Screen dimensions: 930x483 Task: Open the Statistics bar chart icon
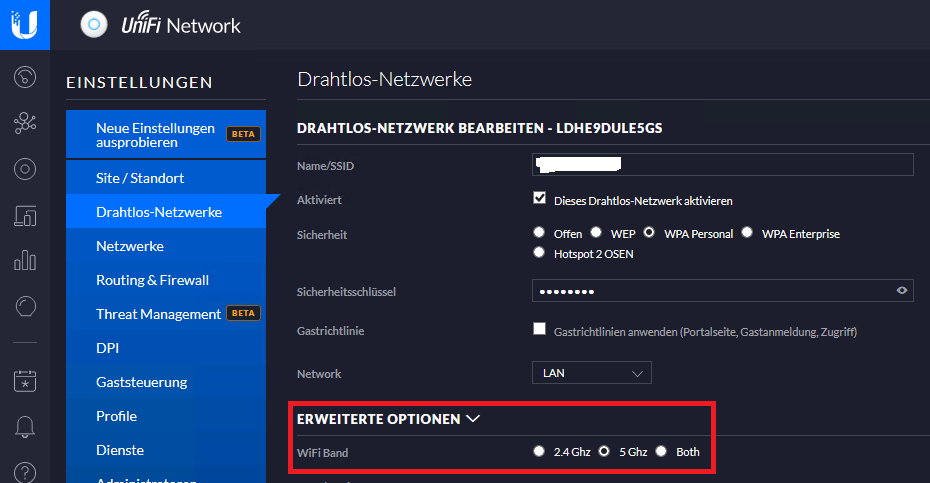tap(25, 261)
